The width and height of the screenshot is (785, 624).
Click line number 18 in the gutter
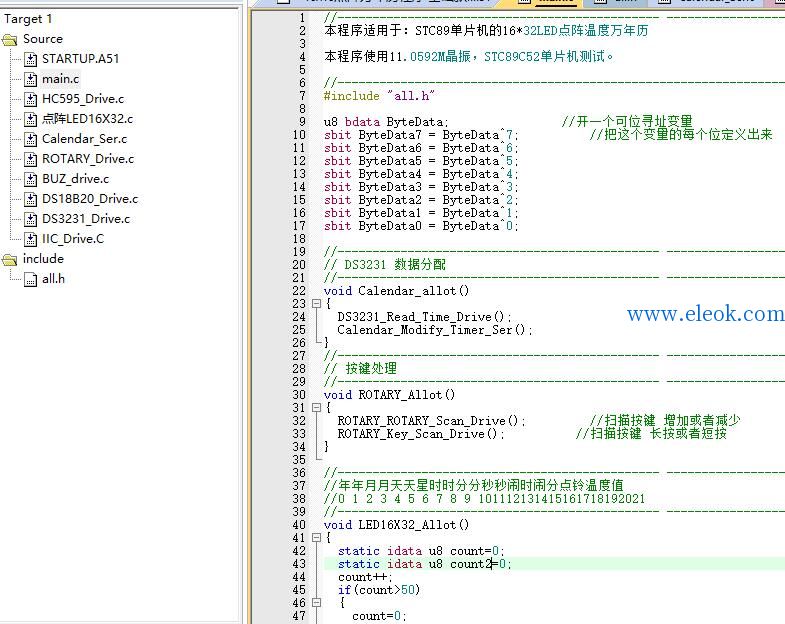click(299, 239)
